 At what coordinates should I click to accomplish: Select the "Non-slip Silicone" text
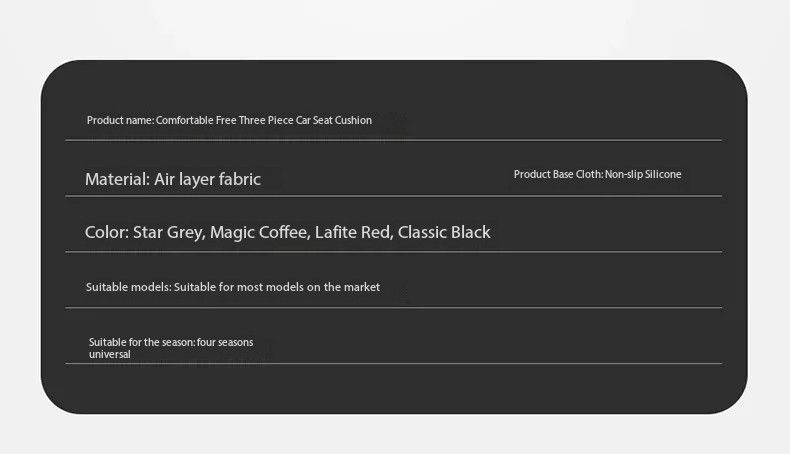pos(643,174)
